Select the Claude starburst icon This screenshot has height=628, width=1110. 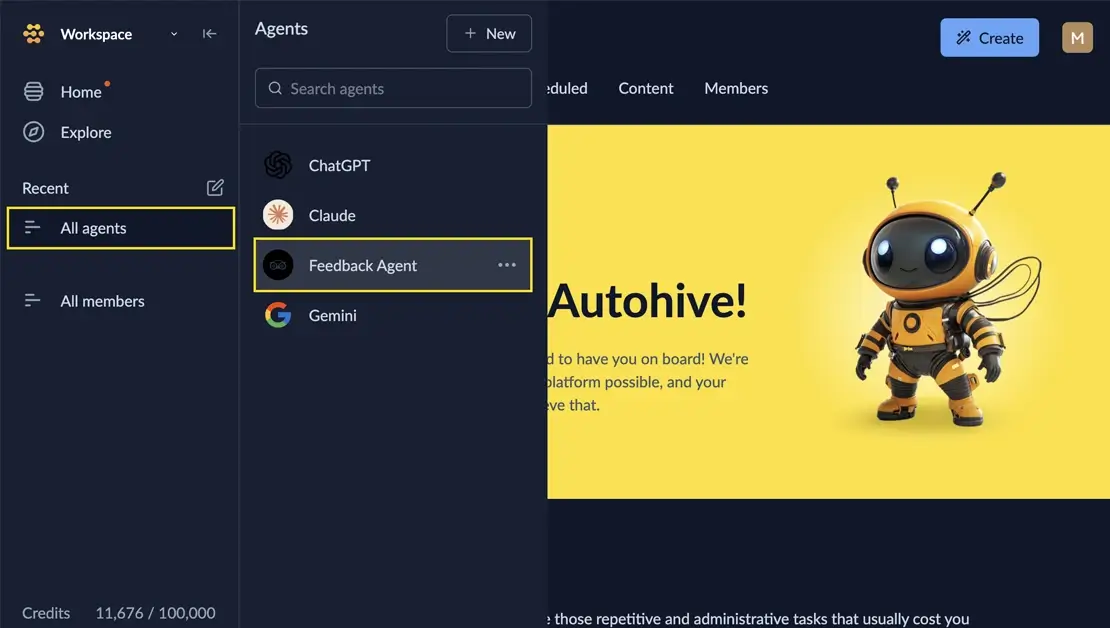pyautogui.click(x=278, y=215)
